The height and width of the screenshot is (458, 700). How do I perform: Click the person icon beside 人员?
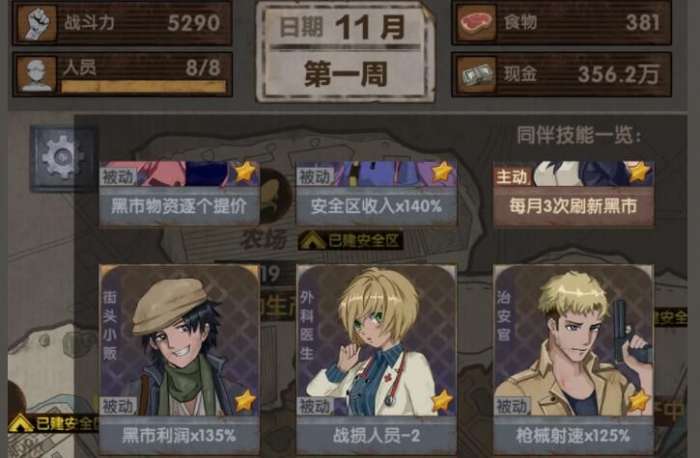point(36,75)
